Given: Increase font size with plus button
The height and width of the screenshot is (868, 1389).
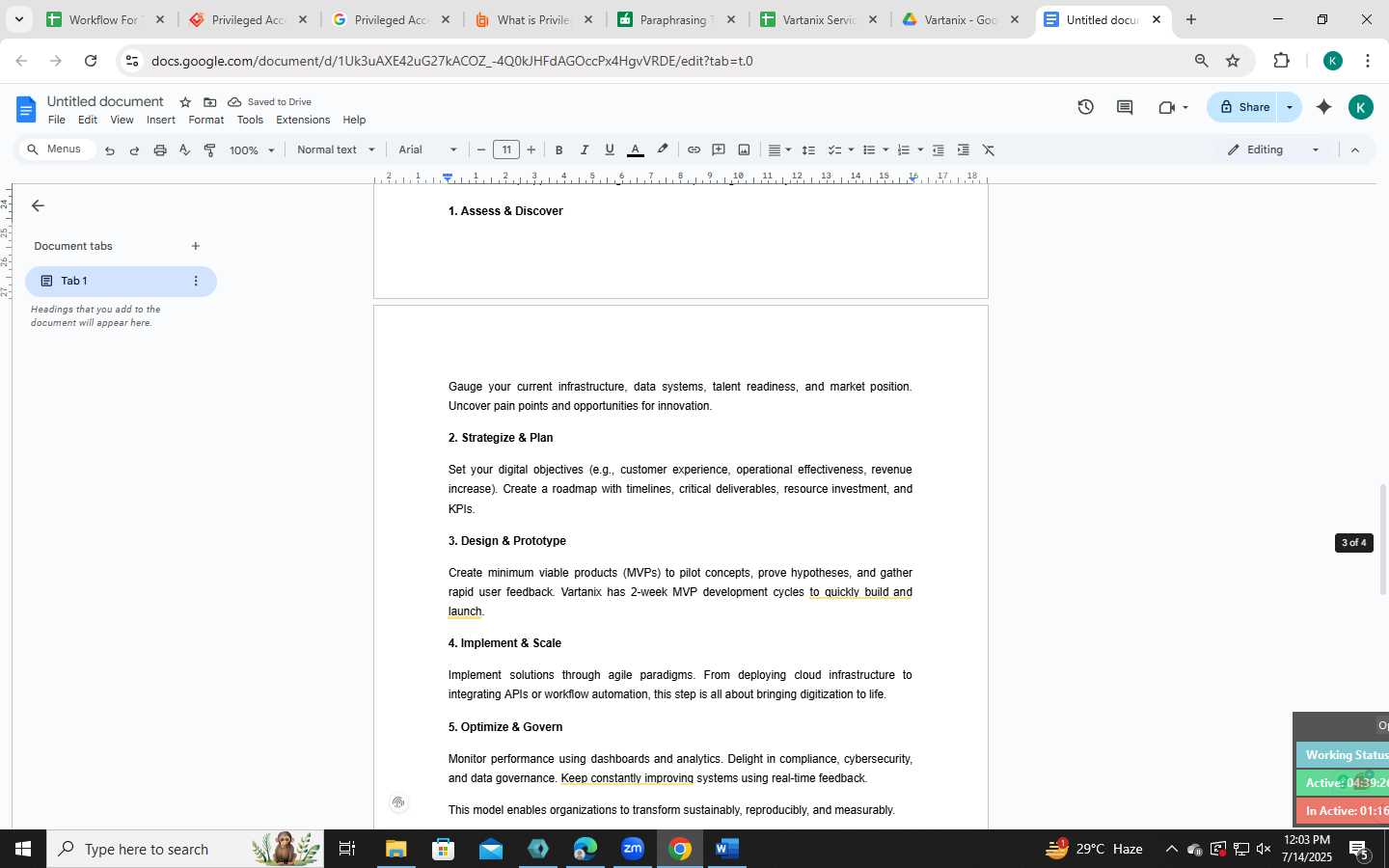Looking at the screenshot, I should pyautogui.click(x=531, y=150).
